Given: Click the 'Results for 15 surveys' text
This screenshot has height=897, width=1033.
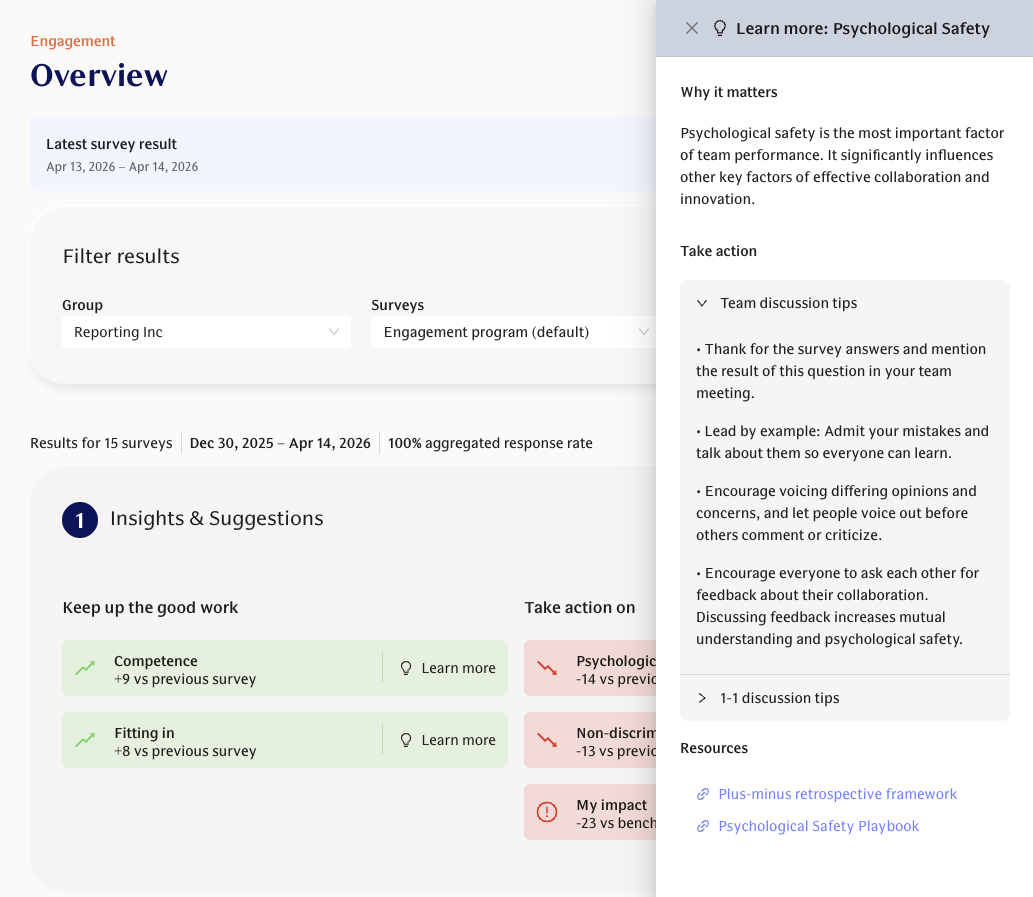Looking at the screenshot, I should point(101,443).
